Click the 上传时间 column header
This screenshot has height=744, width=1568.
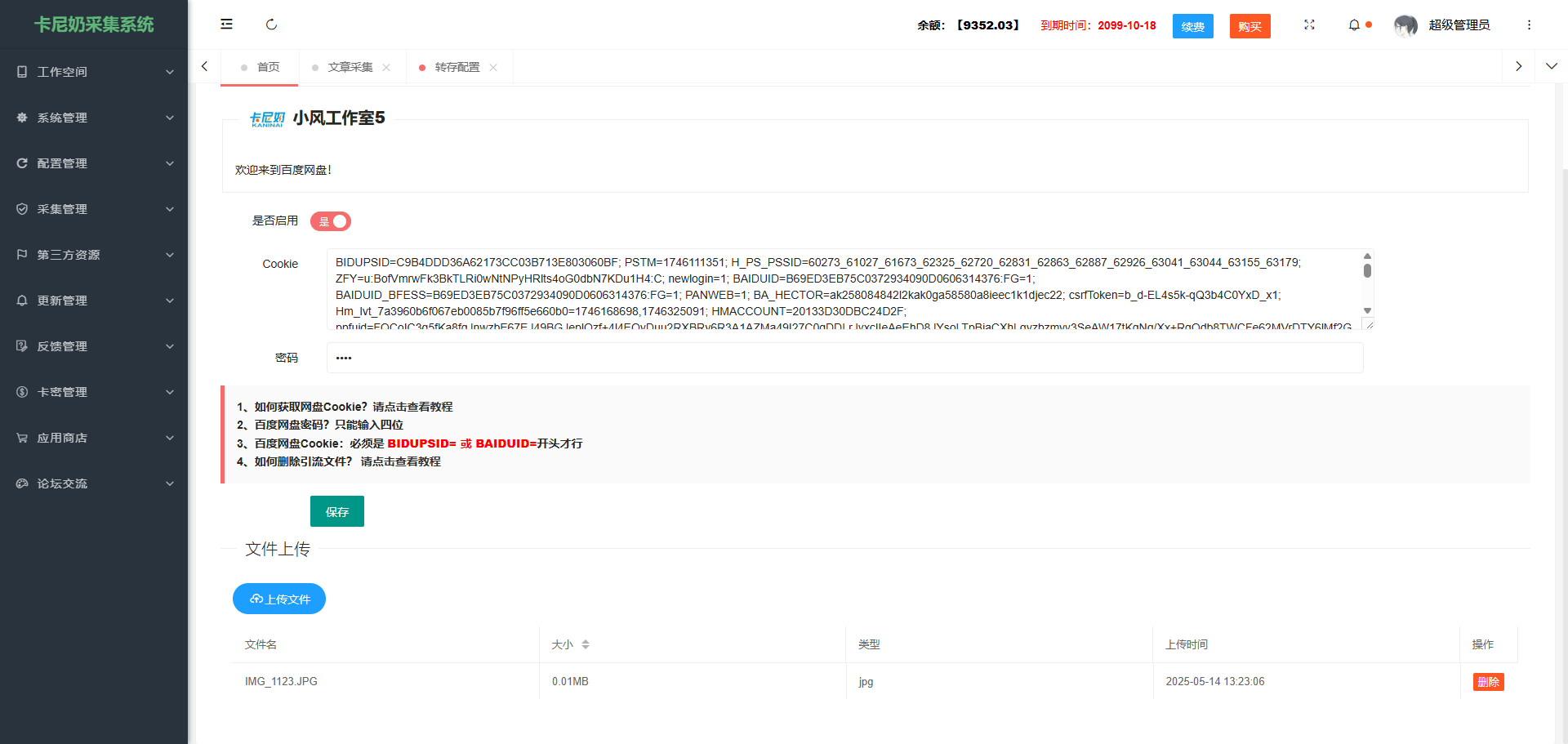click(1187, 644)
